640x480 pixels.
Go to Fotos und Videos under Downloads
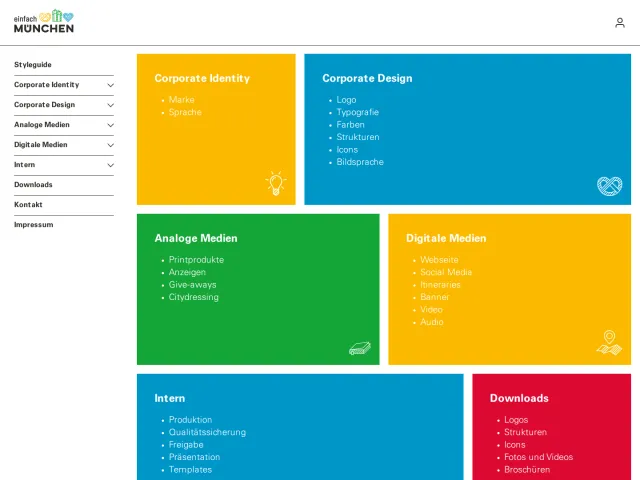538,457
